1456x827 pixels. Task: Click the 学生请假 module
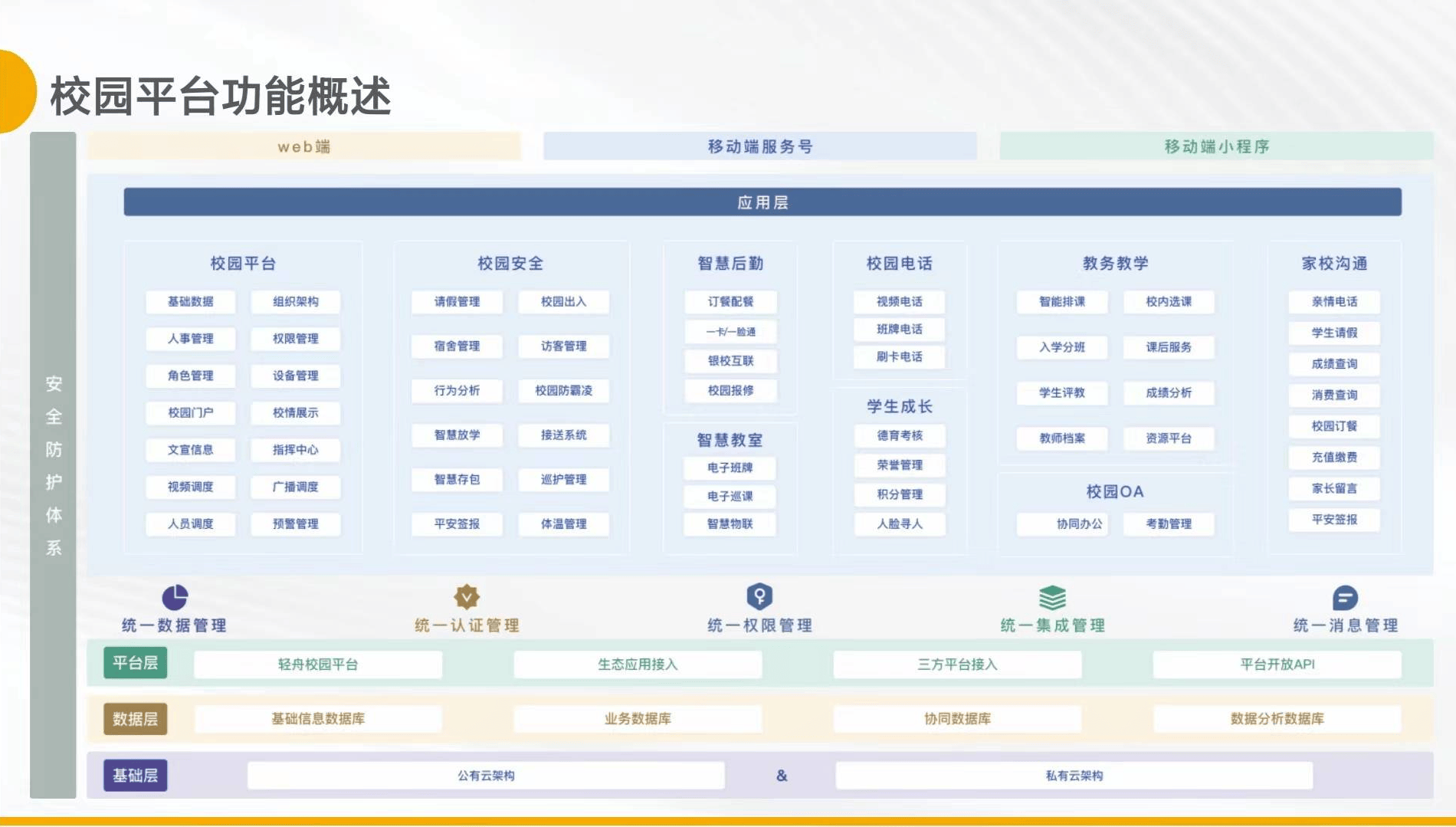tap(1334, 333)
